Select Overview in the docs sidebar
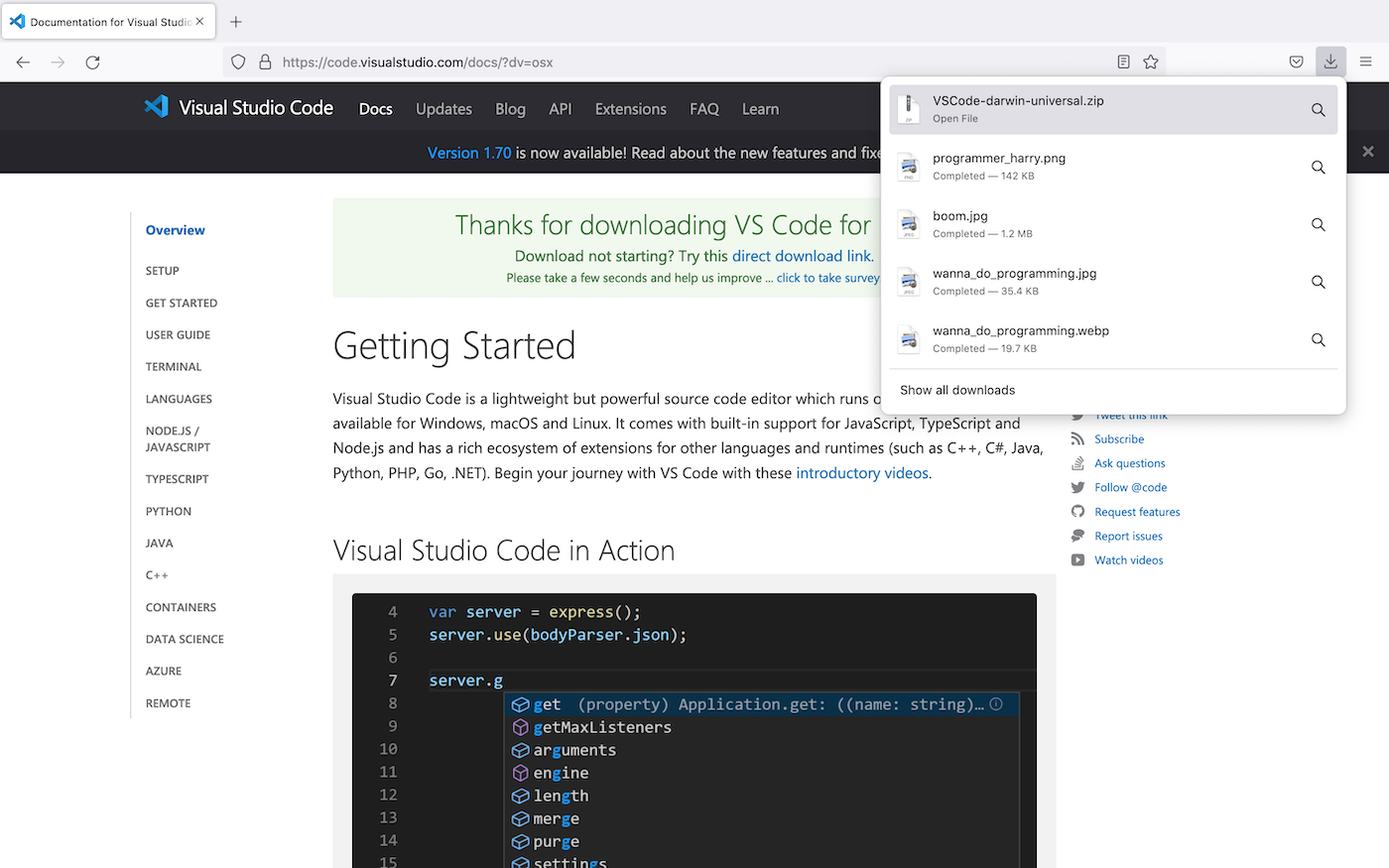This screenshot has width=1389, height=868. coord(176,230)
